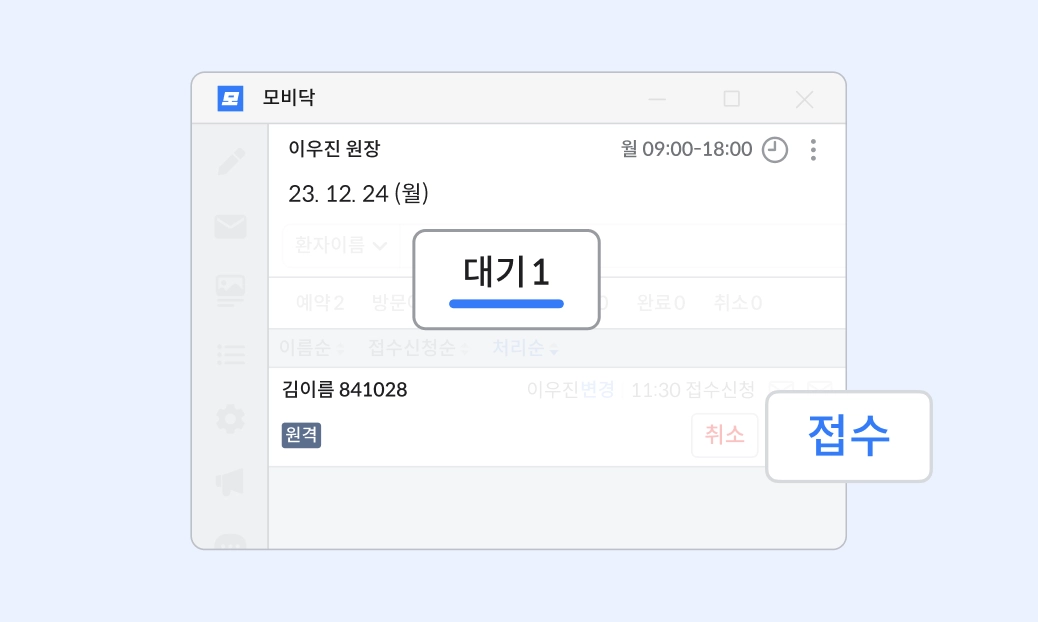Screen dimensions: 1038x622
Task: Sort list by 이름순
Action: tap(312, 348)
